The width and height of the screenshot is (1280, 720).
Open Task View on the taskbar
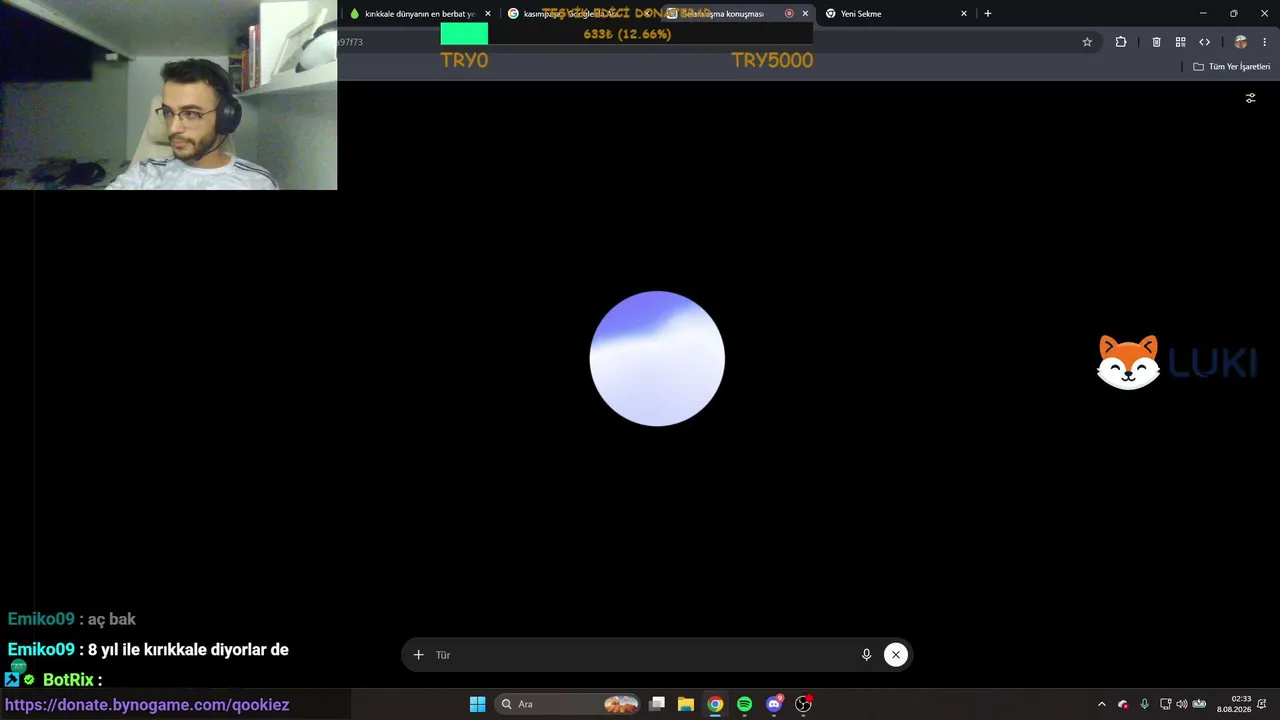coord(657,704)
